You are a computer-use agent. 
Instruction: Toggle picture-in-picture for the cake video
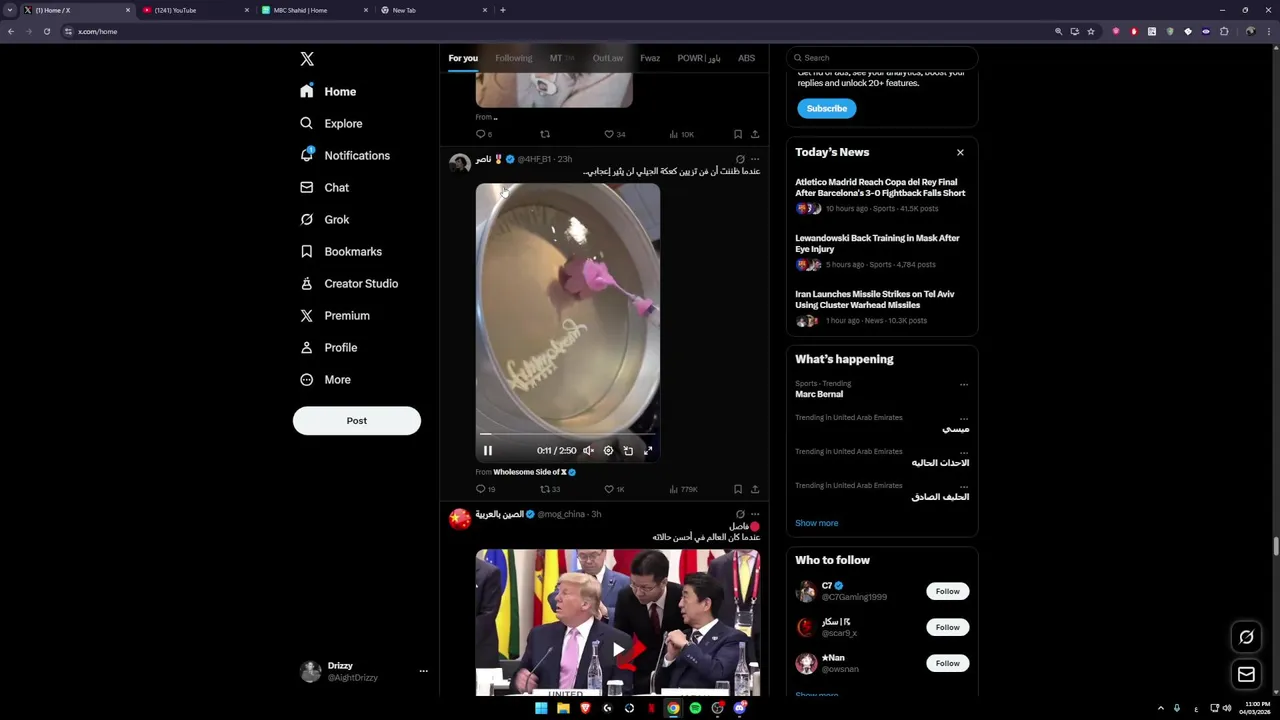628,451
